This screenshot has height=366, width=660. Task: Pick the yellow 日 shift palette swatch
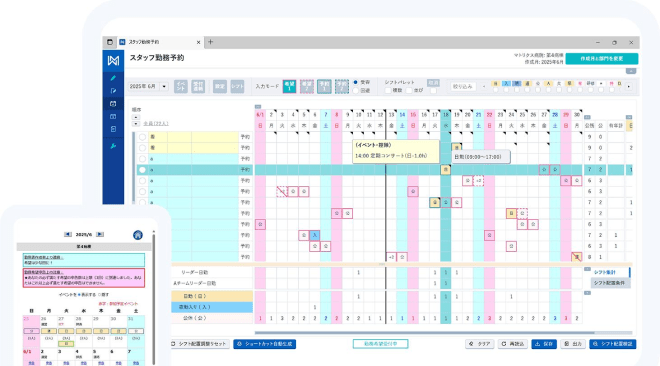tap(495, 83)
